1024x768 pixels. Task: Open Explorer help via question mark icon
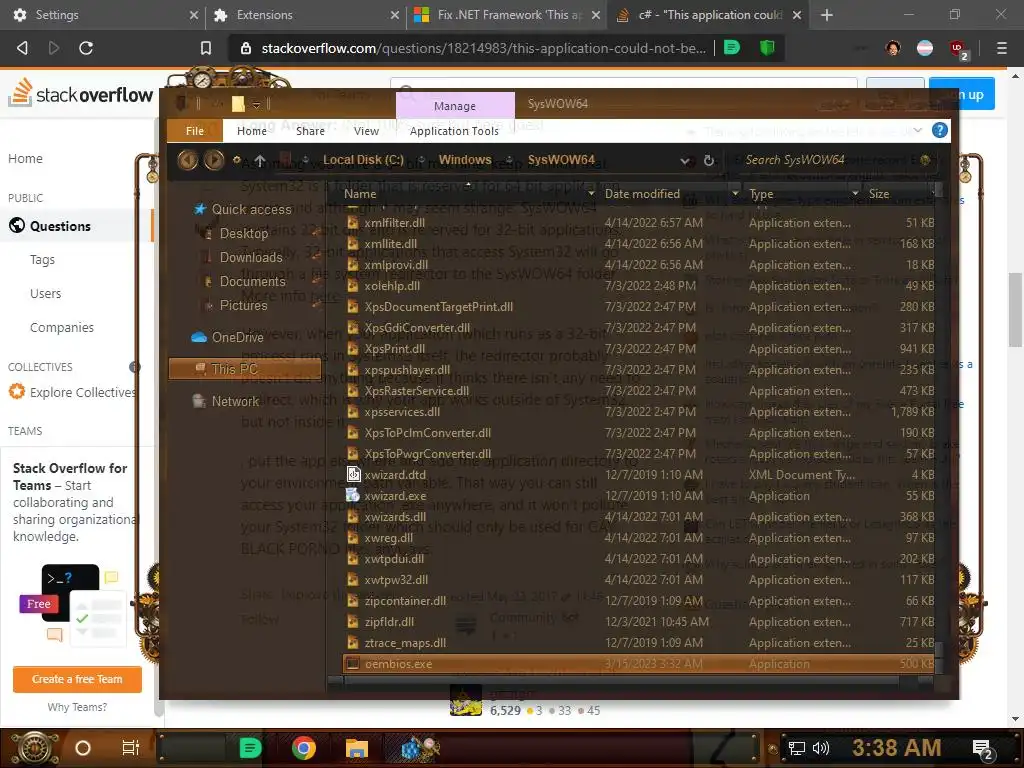click(940, 130)
